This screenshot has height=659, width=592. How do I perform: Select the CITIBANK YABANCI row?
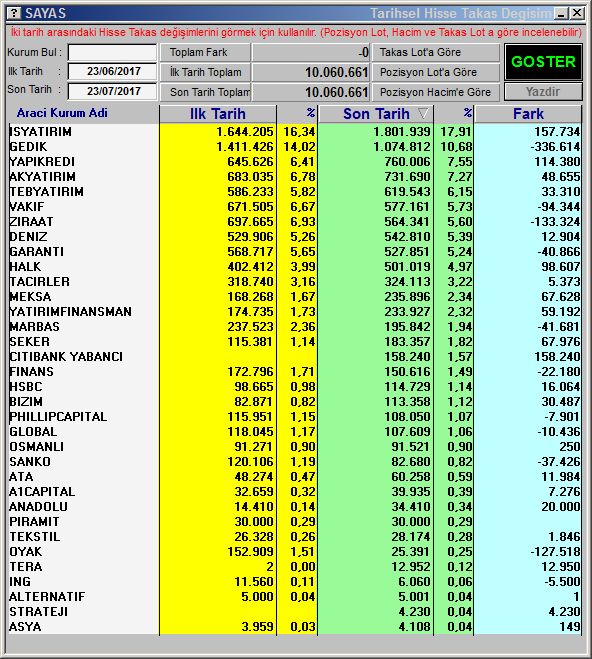(295, 356)
